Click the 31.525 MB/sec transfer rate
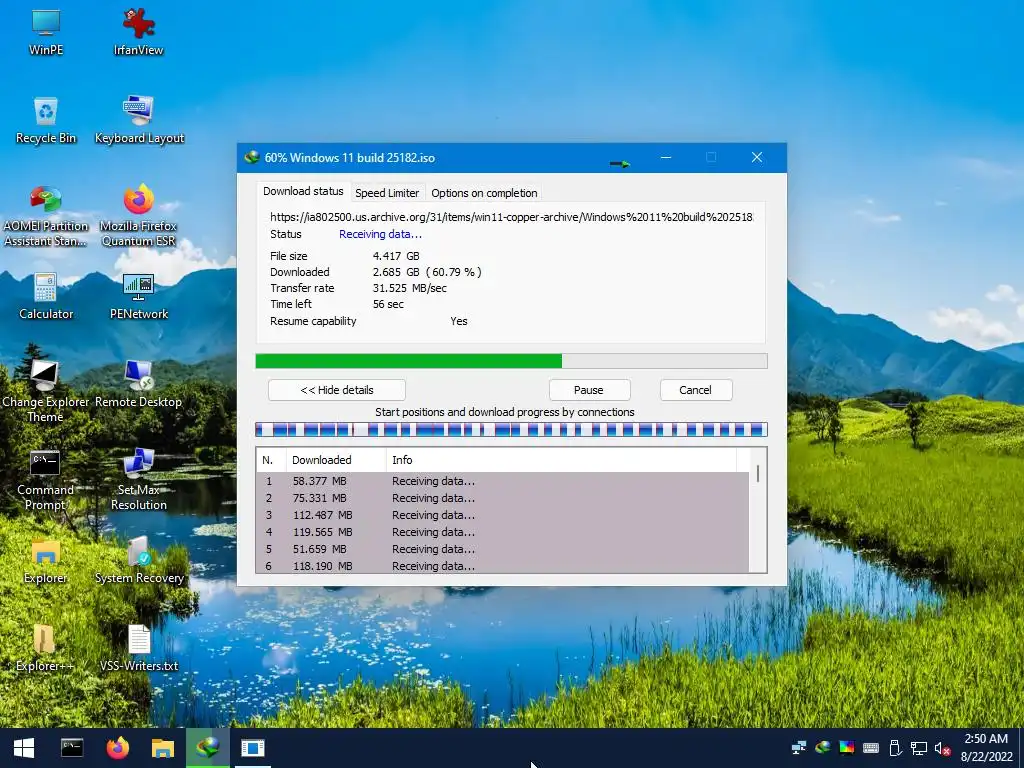 pos(409,288)
